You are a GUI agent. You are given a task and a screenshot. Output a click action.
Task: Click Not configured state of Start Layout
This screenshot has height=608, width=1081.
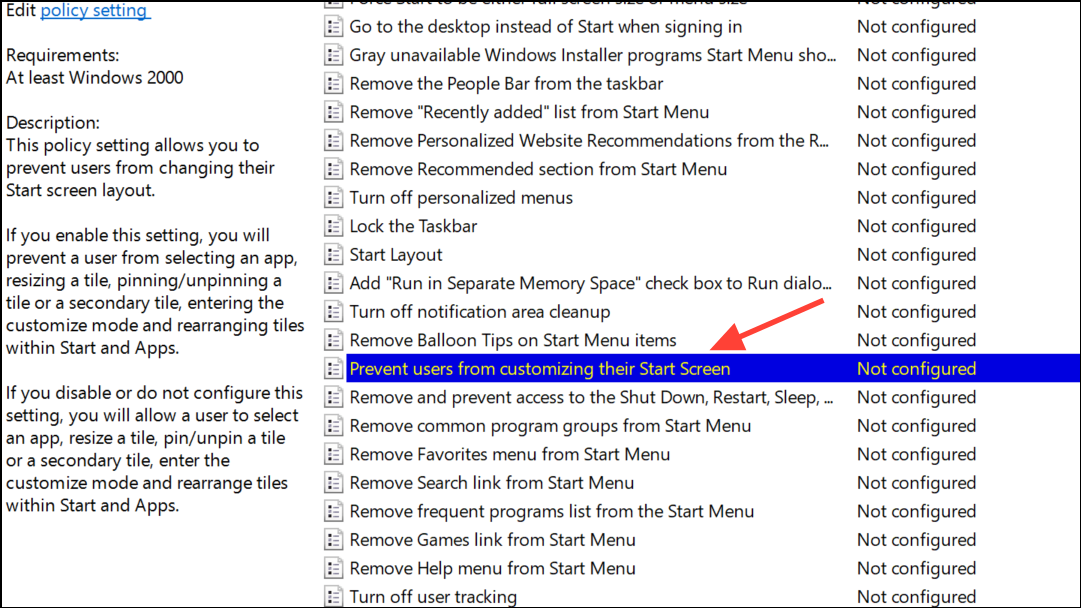pos(916,254)
